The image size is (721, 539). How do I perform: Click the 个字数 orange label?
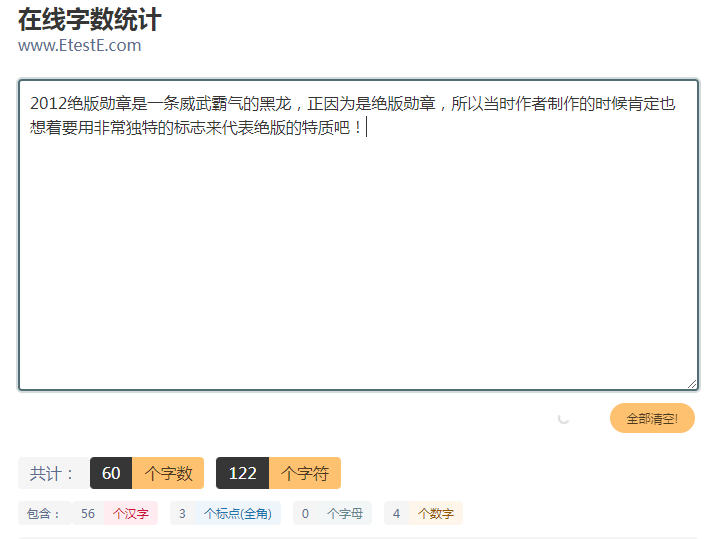coord(168,473)
